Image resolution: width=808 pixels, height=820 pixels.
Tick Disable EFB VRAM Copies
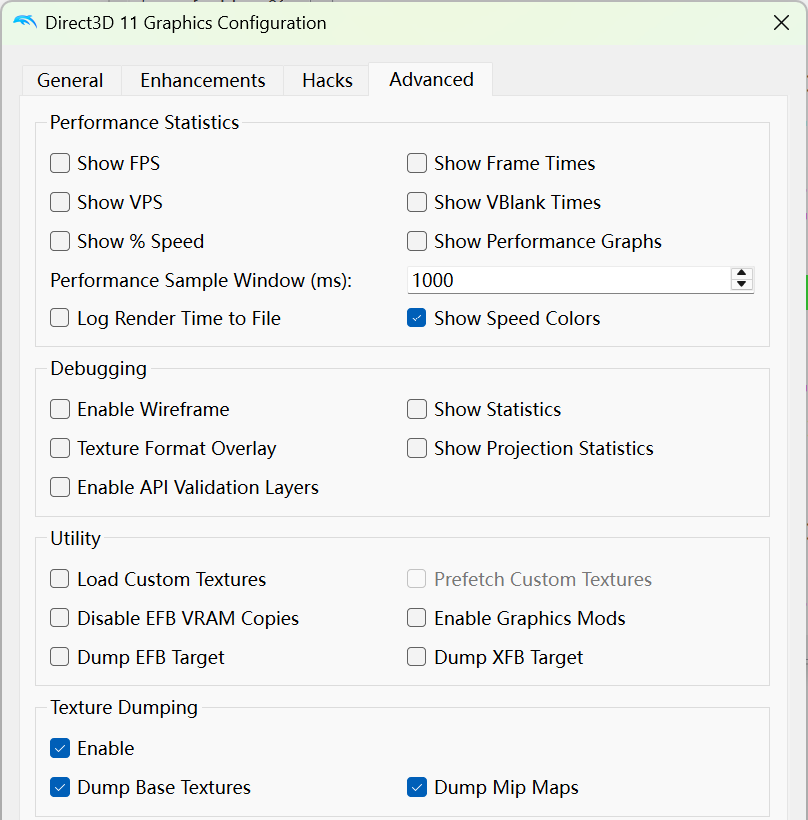[60, 618]
